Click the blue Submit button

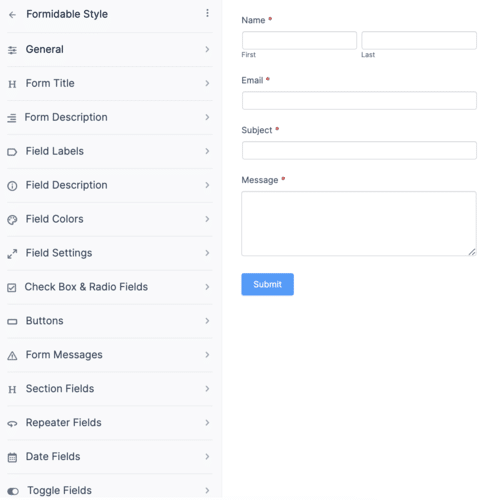[x=267, y=284]
